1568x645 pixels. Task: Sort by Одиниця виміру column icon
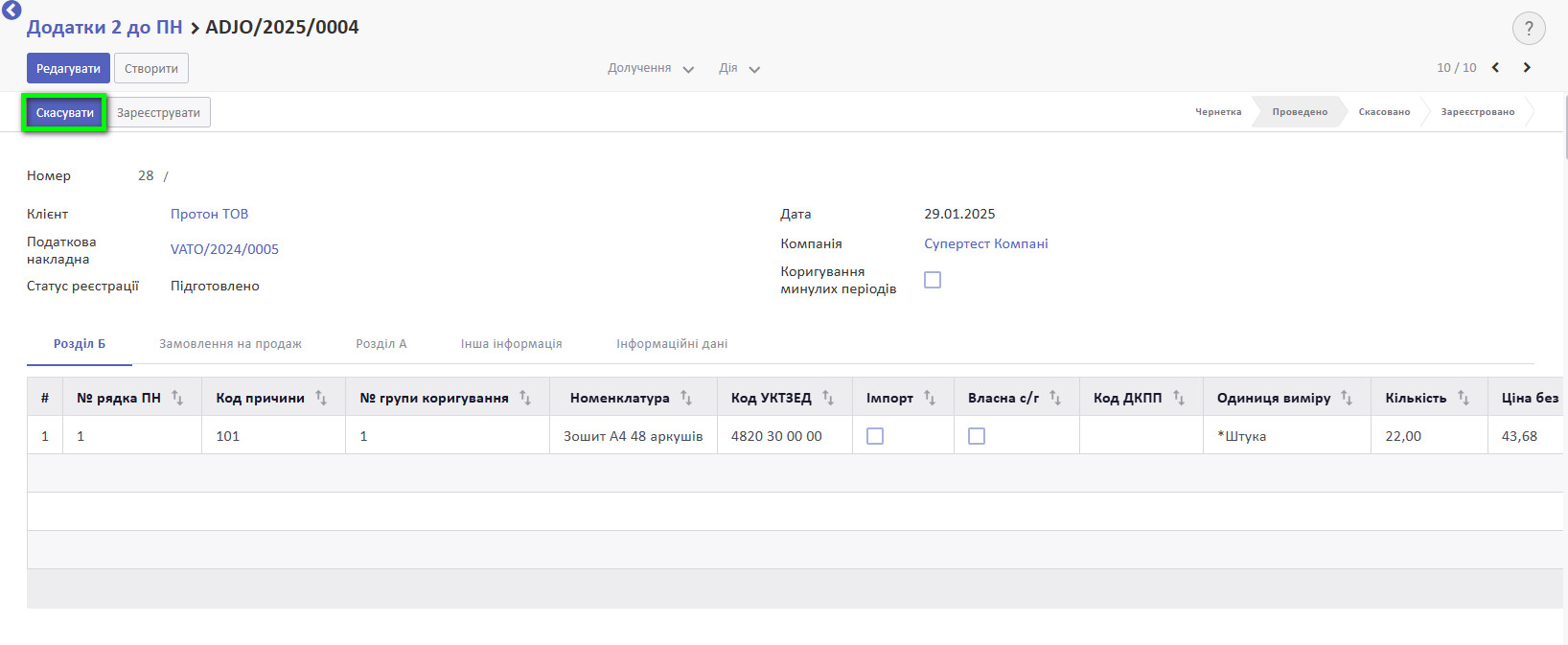click(x=1347, y=398)
